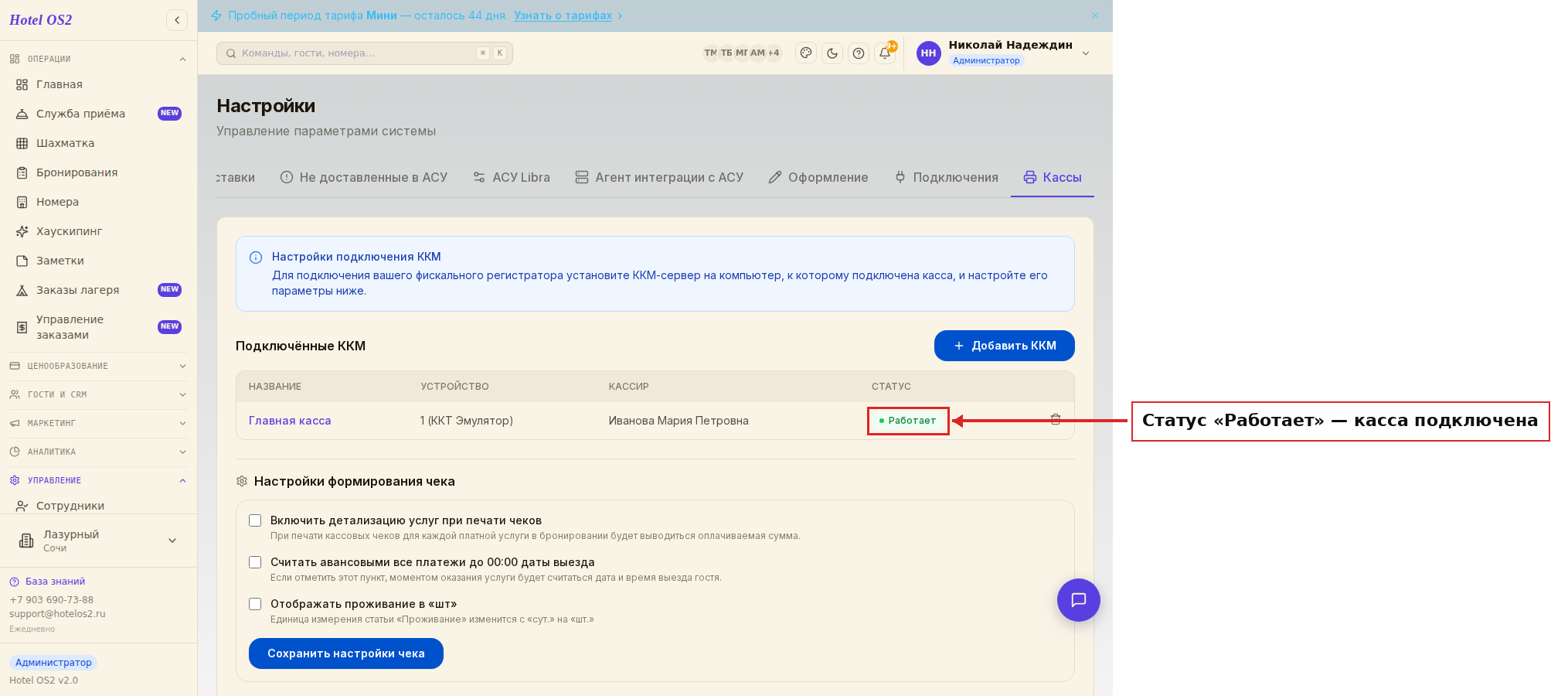Open the notifications bell icon

pyautogui.click(x=885, y=53)
